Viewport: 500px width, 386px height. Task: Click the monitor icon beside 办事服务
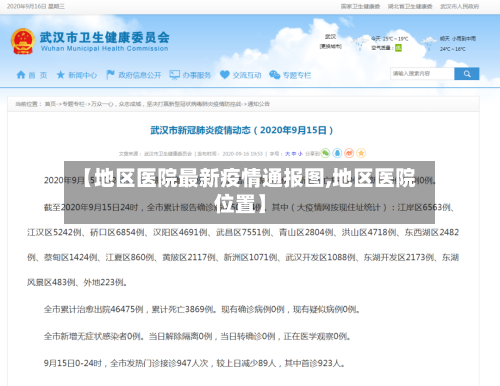coord(174,75)
